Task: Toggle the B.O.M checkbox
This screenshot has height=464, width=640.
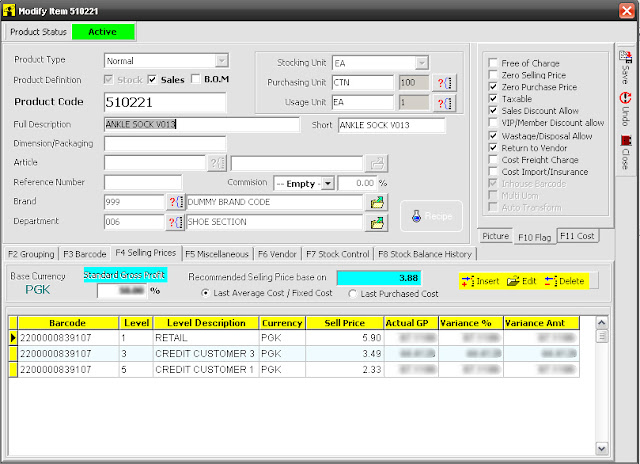Action: pos(196,79)
